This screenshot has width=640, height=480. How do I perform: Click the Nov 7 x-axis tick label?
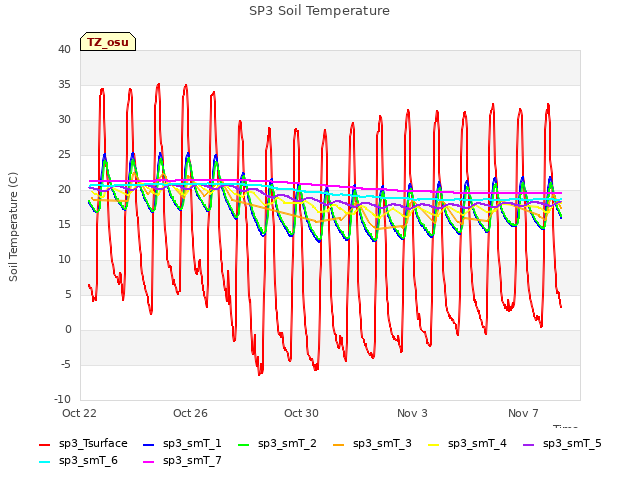pyautogui.click(x=523, y=413)
